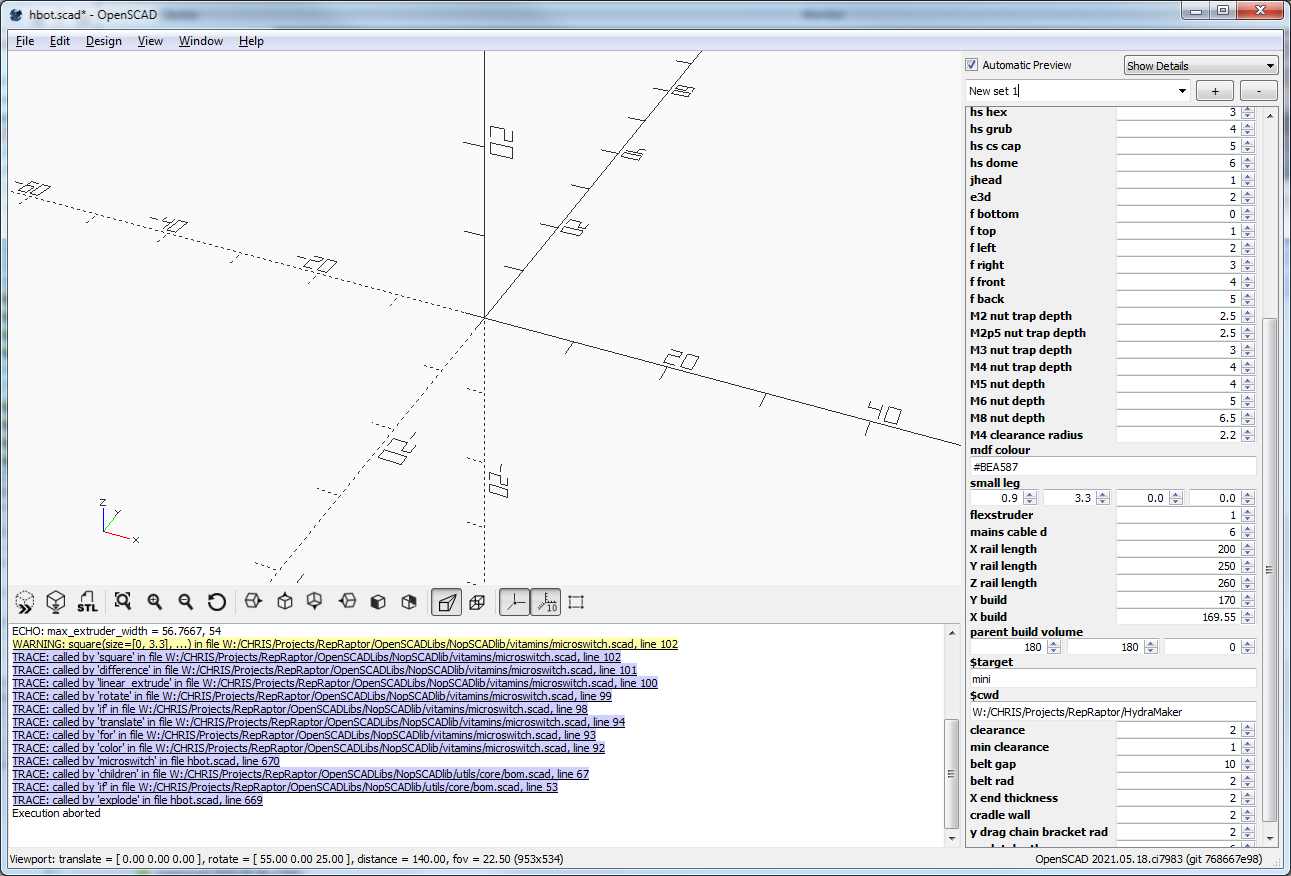The image size is (1291, 876).
Task: Edit the mdf colour hex value #BEA587
Action: pos(1112,466)
